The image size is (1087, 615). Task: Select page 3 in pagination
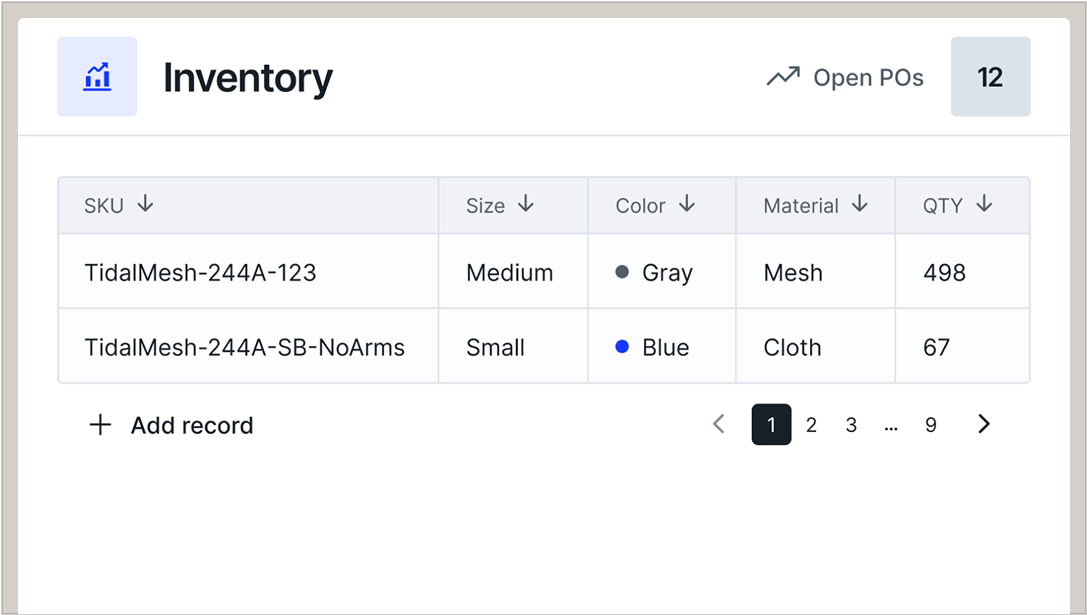point(851,425)
